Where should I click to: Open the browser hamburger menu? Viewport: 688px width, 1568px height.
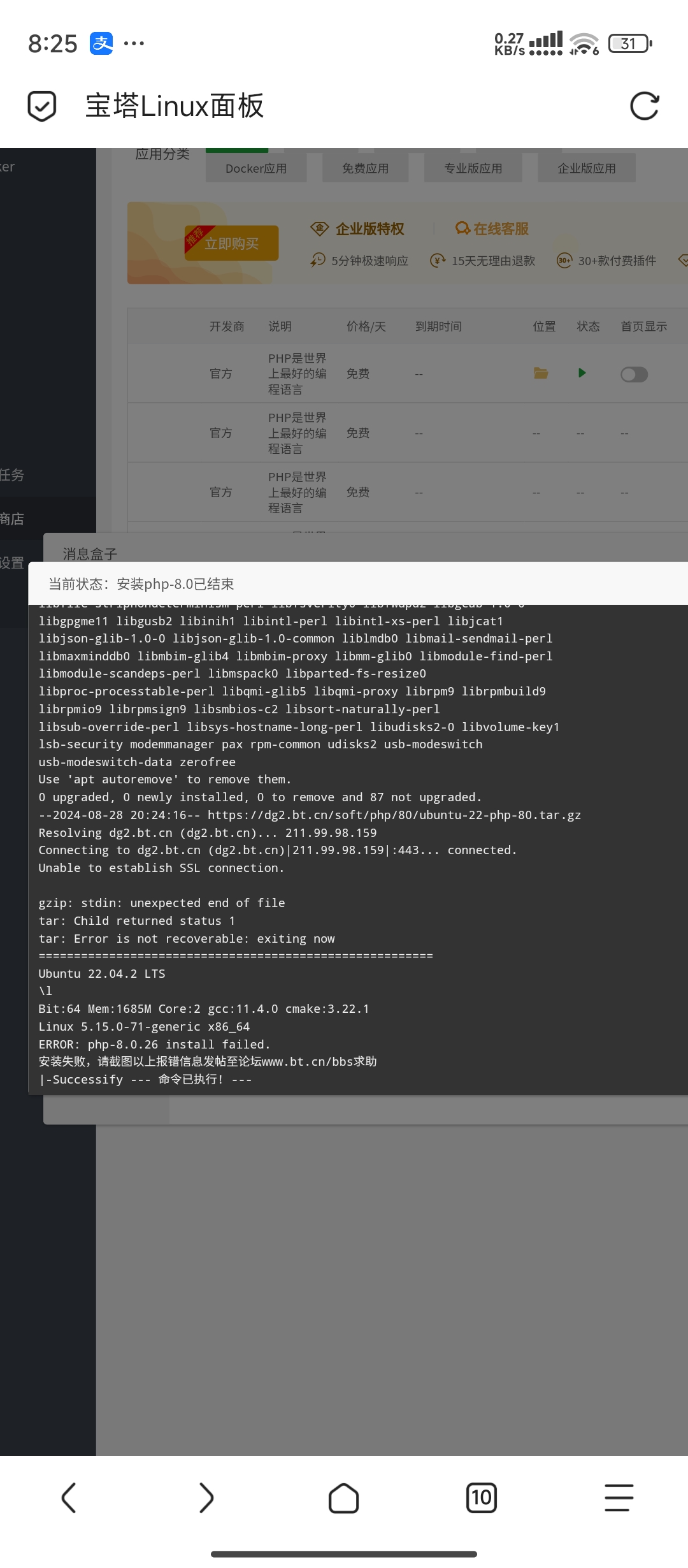[619, 1497]
